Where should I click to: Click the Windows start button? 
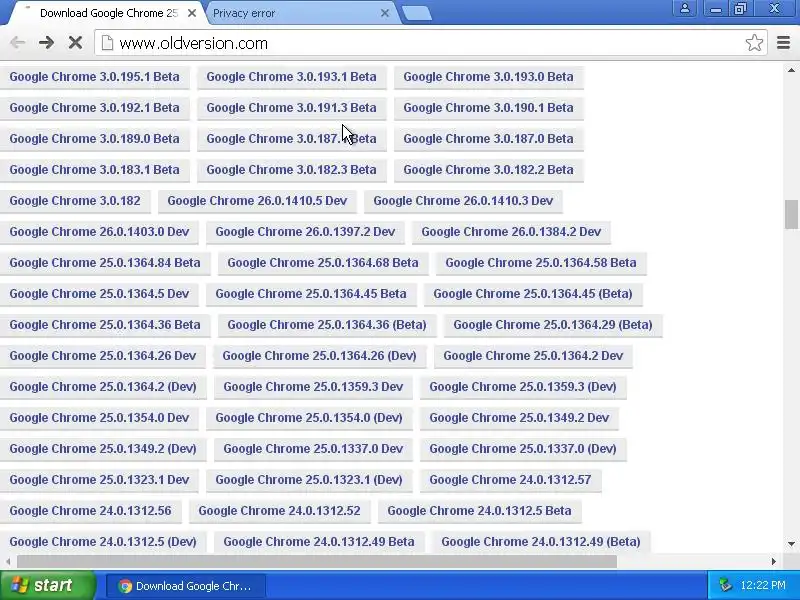click(47, 585)
